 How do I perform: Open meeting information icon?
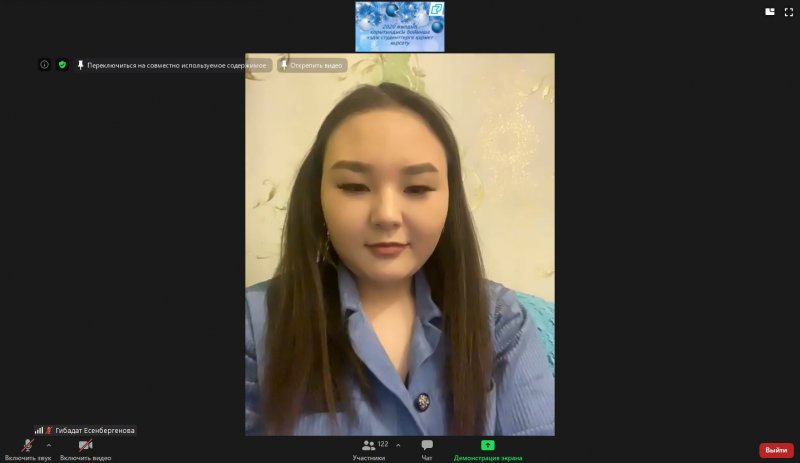tap(44, 65)
